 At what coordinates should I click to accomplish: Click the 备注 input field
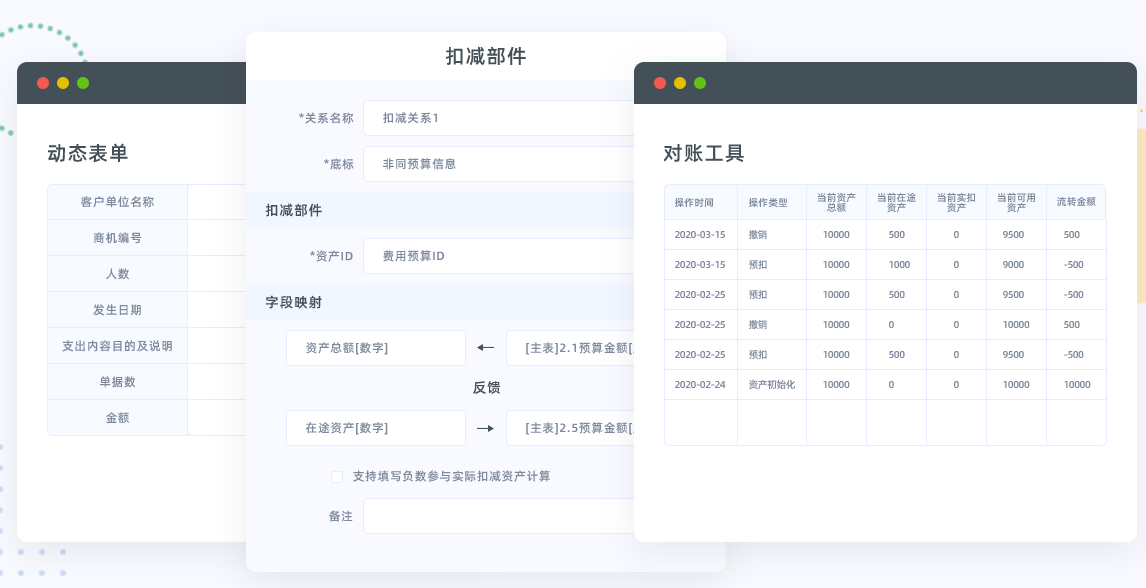pyautogui.click(x=498, y=516)
